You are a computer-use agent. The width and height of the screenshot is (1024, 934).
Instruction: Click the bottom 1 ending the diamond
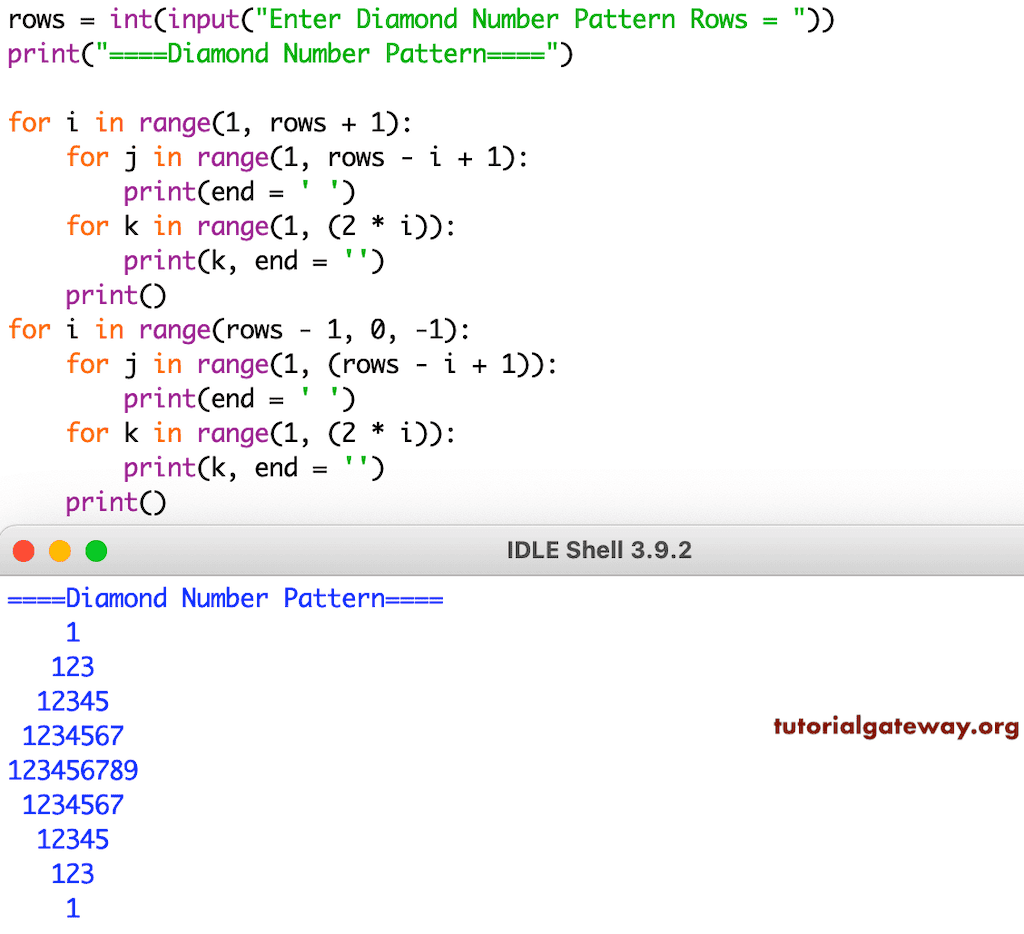(72, 908)
